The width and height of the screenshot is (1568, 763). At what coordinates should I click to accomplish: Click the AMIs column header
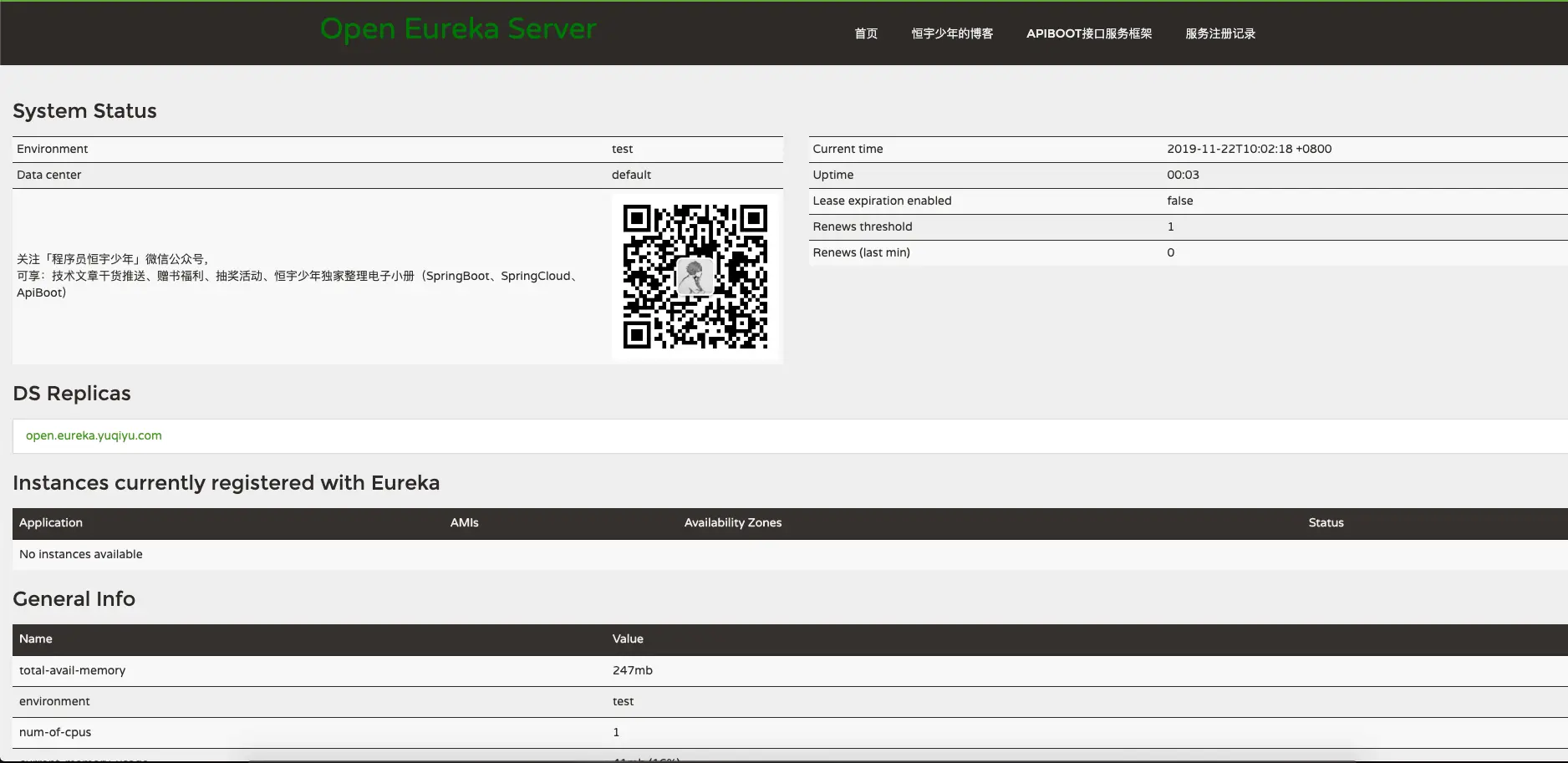point(465,522)
